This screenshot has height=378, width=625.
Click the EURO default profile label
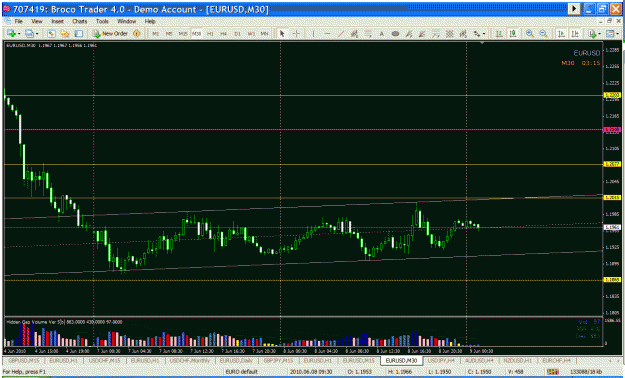click(x=241, y=372)
